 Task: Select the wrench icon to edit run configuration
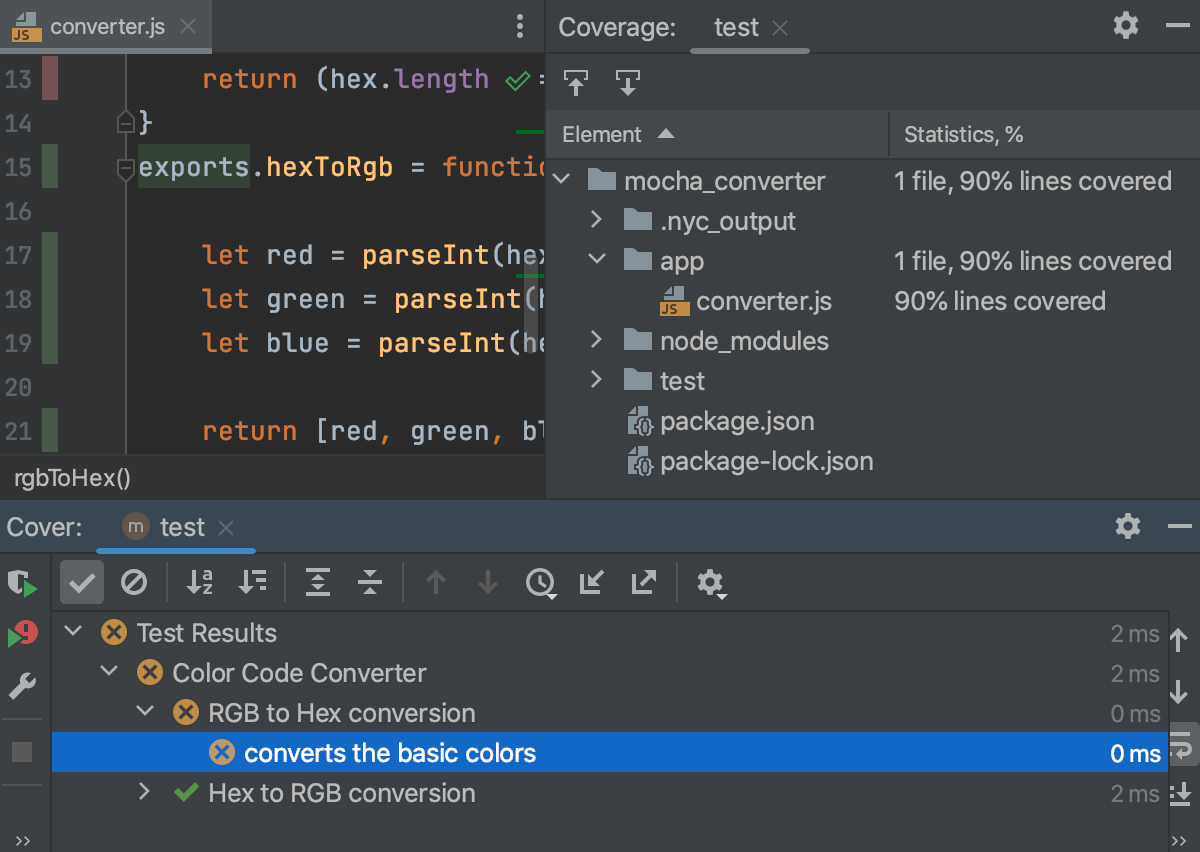(22, 686)
